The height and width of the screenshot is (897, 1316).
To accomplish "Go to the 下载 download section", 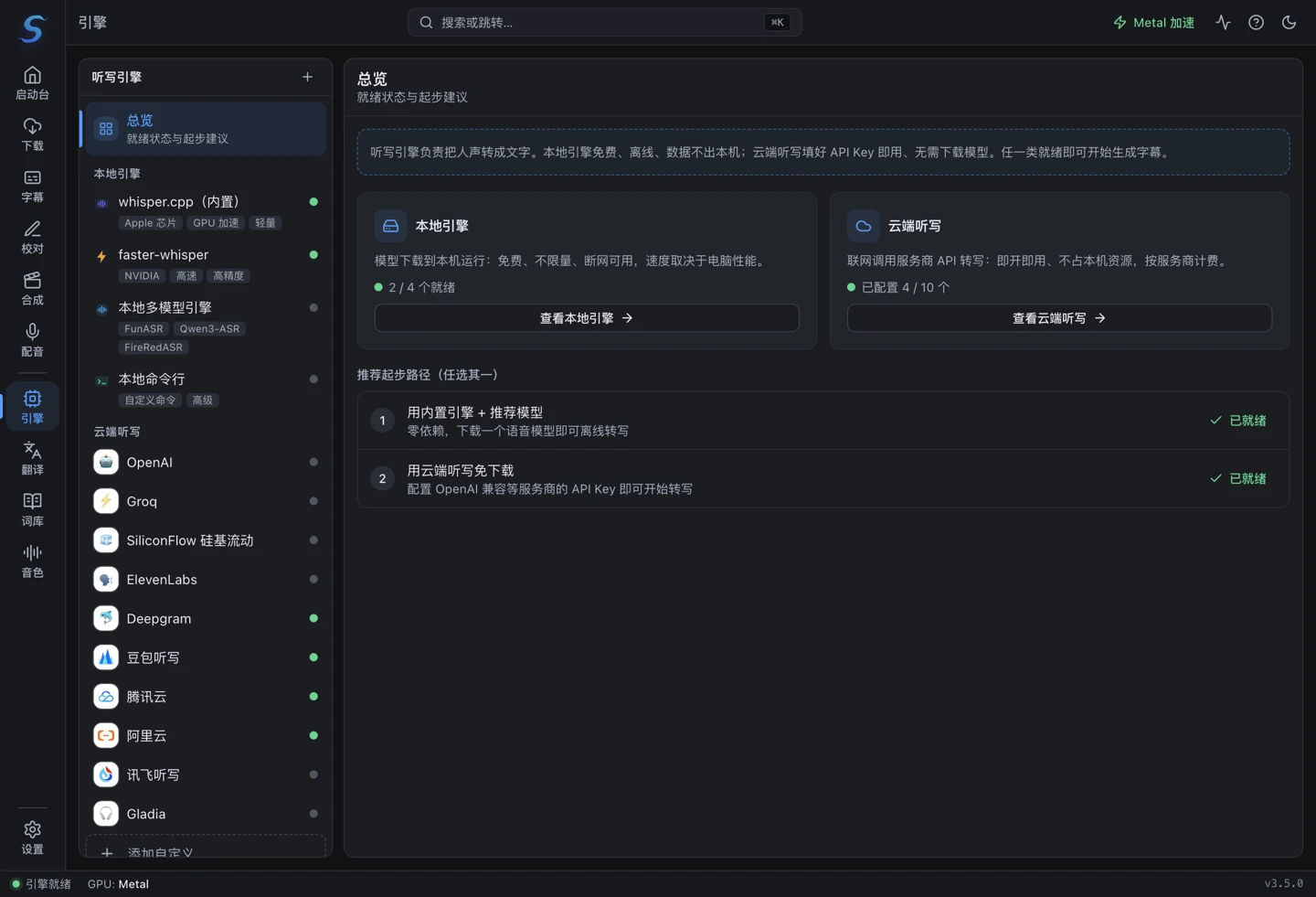I will click(32, 133).
